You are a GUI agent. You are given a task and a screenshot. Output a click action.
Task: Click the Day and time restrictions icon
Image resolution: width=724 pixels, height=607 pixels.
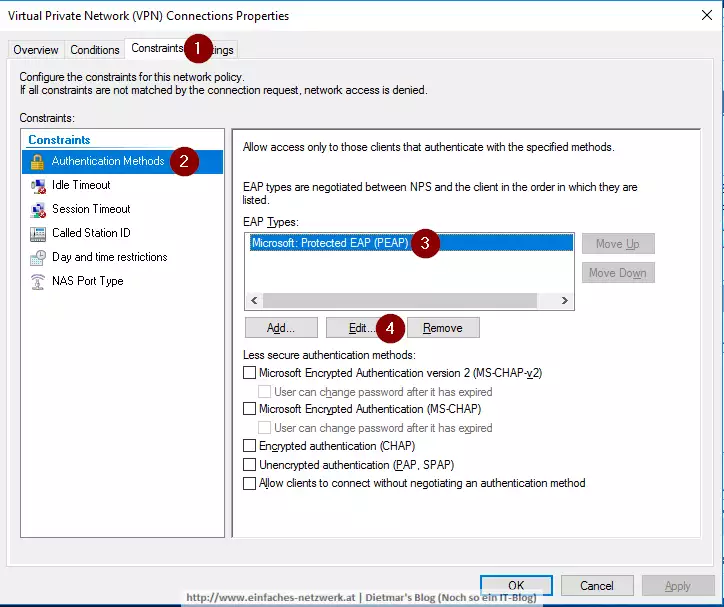tap(38, 257)
